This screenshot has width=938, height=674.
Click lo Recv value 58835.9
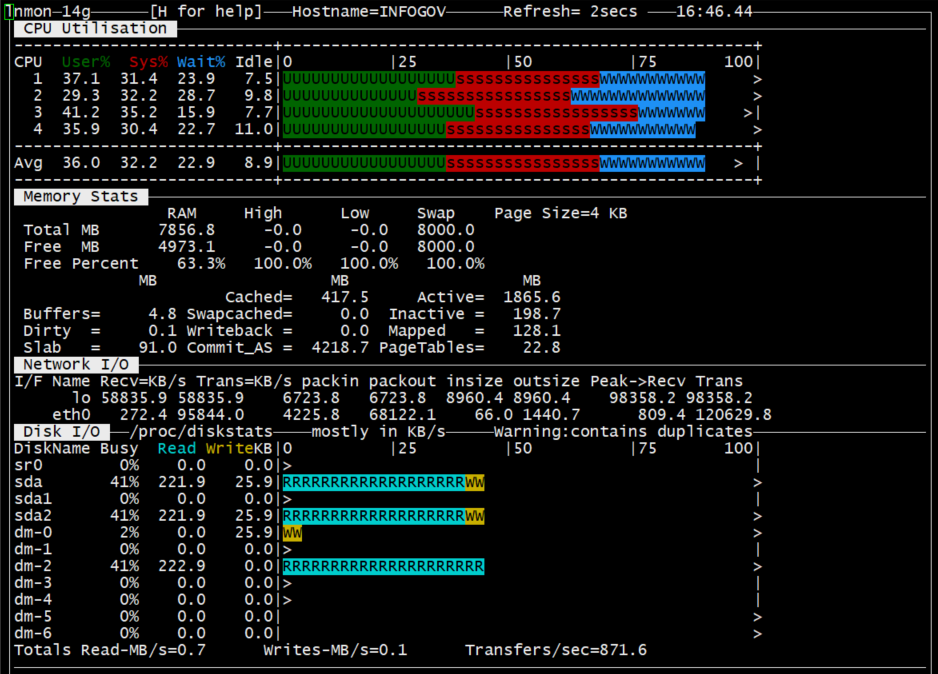point(134,398)
